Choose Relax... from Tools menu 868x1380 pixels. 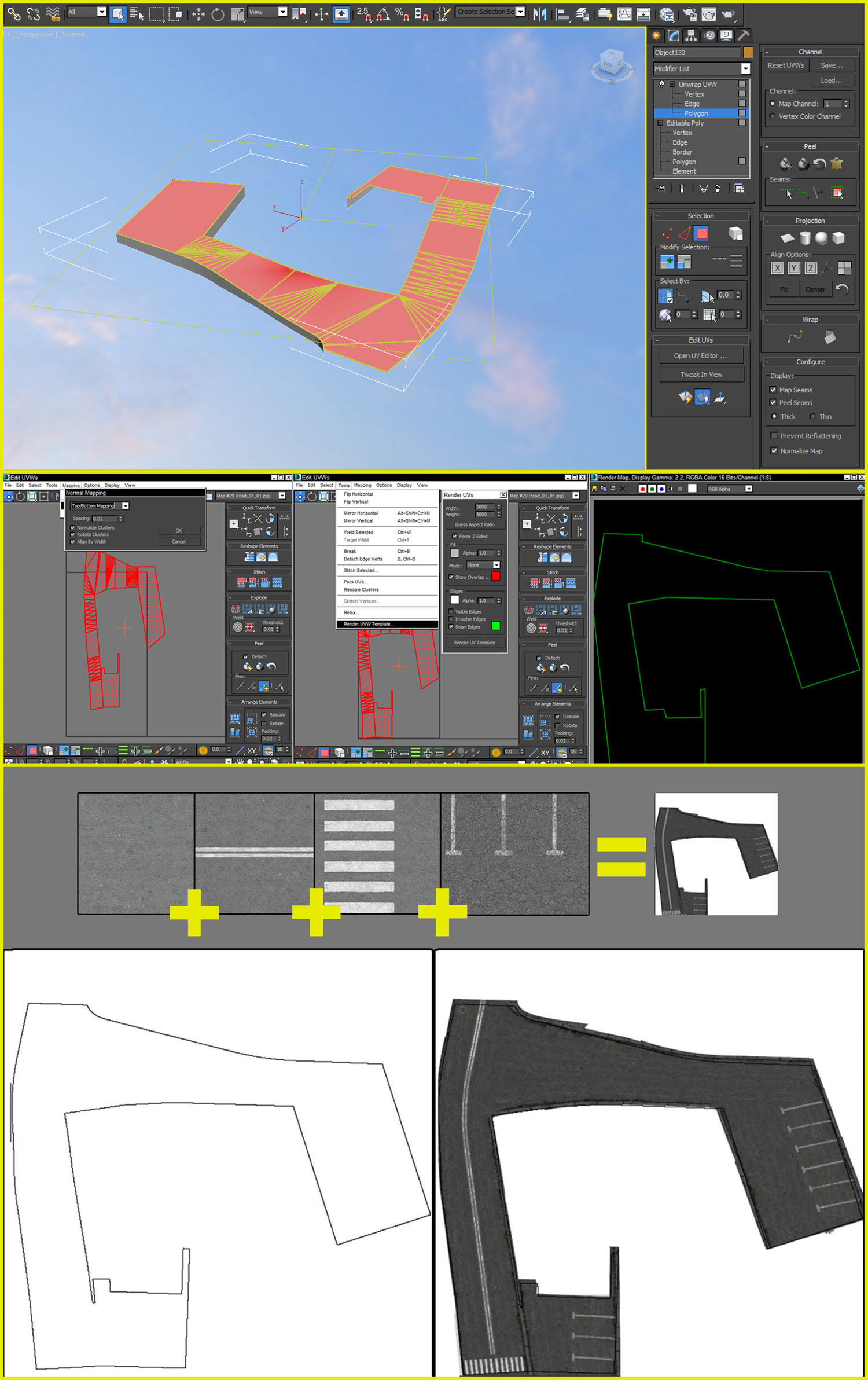[351, 612]
